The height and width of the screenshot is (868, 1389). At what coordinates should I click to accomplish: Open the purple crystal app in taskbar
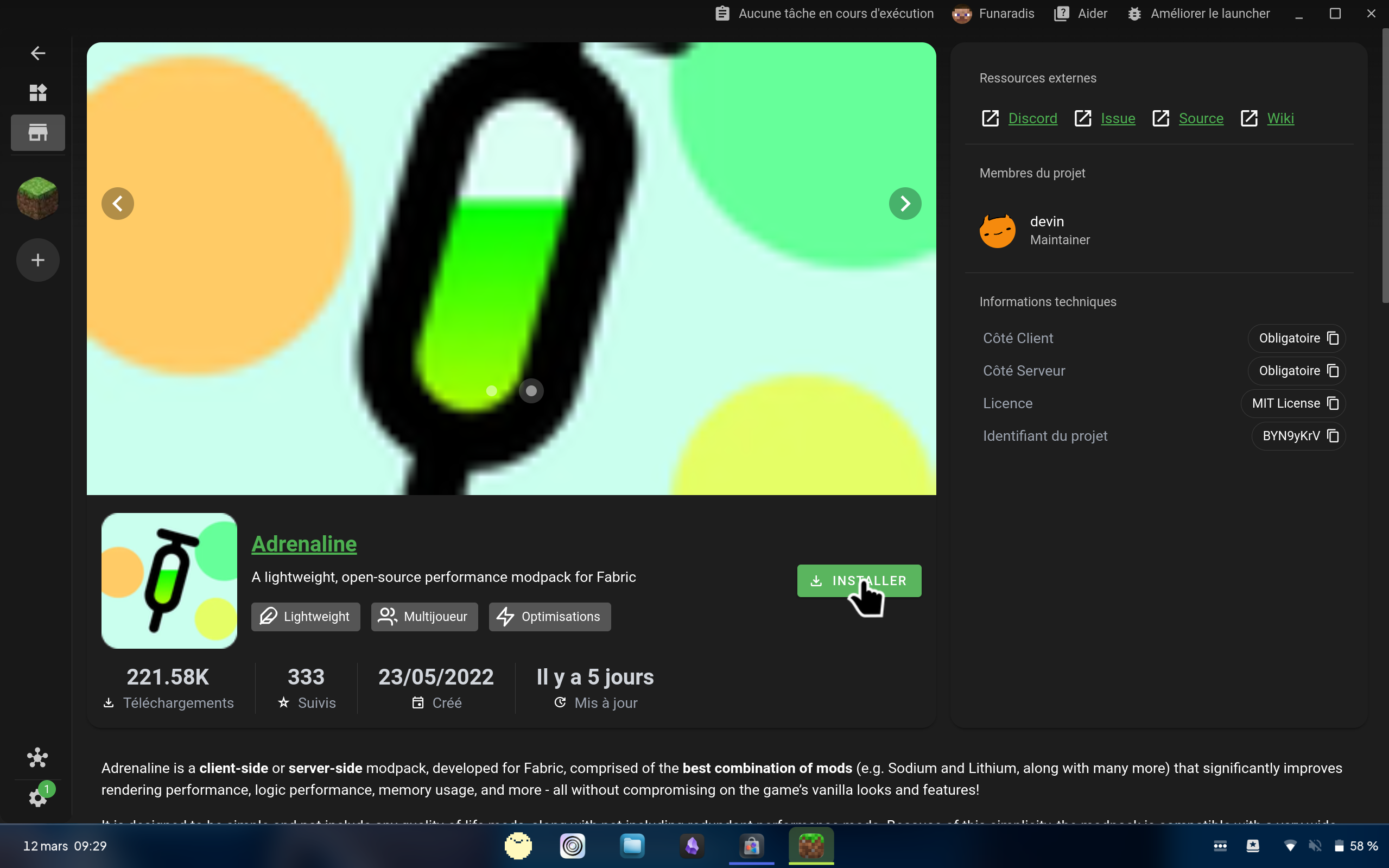pos(692,846)
